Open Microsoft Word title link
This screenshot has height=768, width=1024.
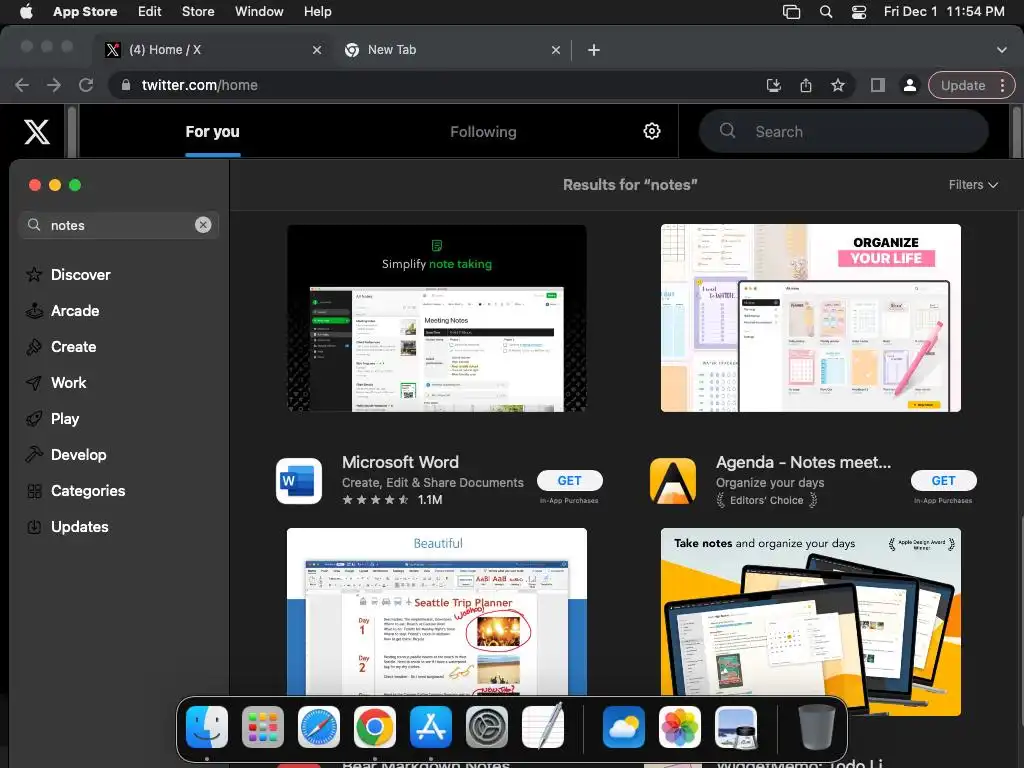click(x=400, y=462)
